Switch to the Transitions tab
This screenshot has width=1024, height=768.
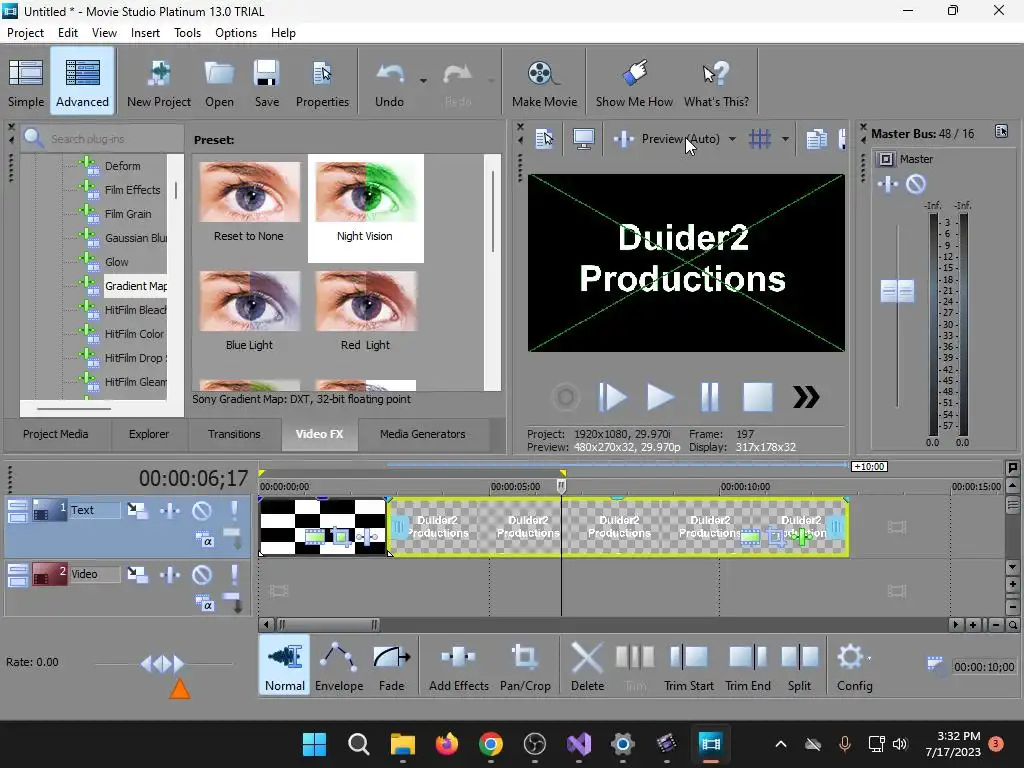point(234,434)
